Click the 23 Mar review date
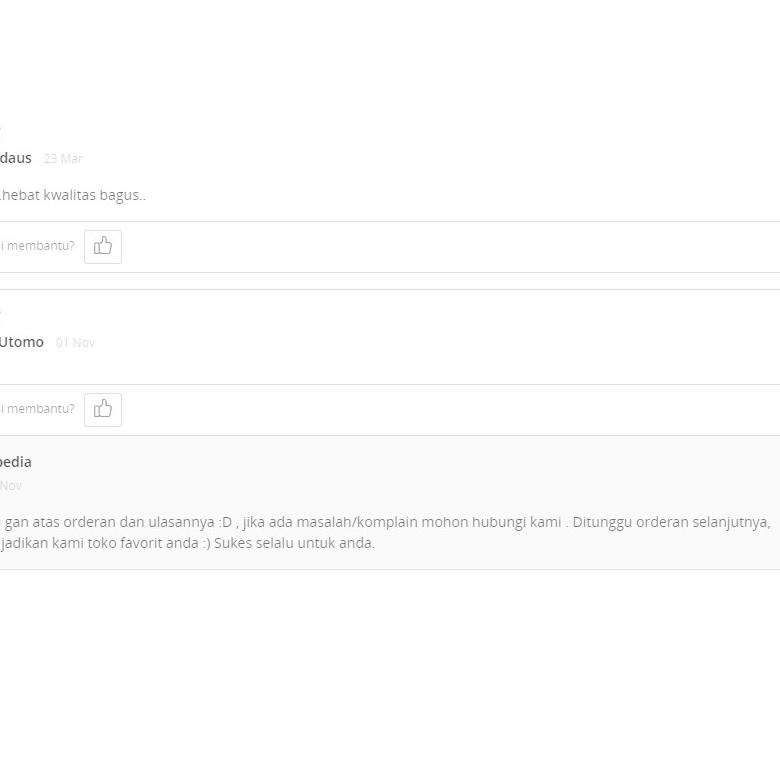Viewport: 780px width, 780px height. pyautogui.click(x=63, y=159)
